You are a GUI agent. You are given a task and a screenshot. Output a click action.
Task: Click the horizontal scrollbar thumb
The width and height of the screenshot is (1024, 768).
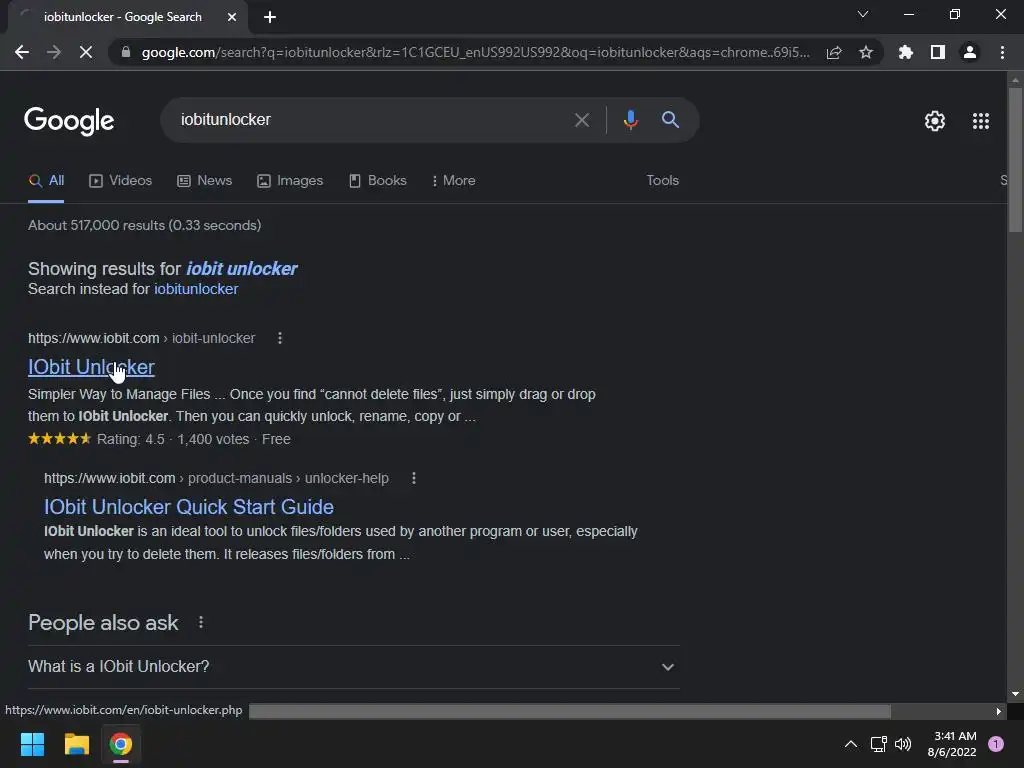click(x=569, y=711)
